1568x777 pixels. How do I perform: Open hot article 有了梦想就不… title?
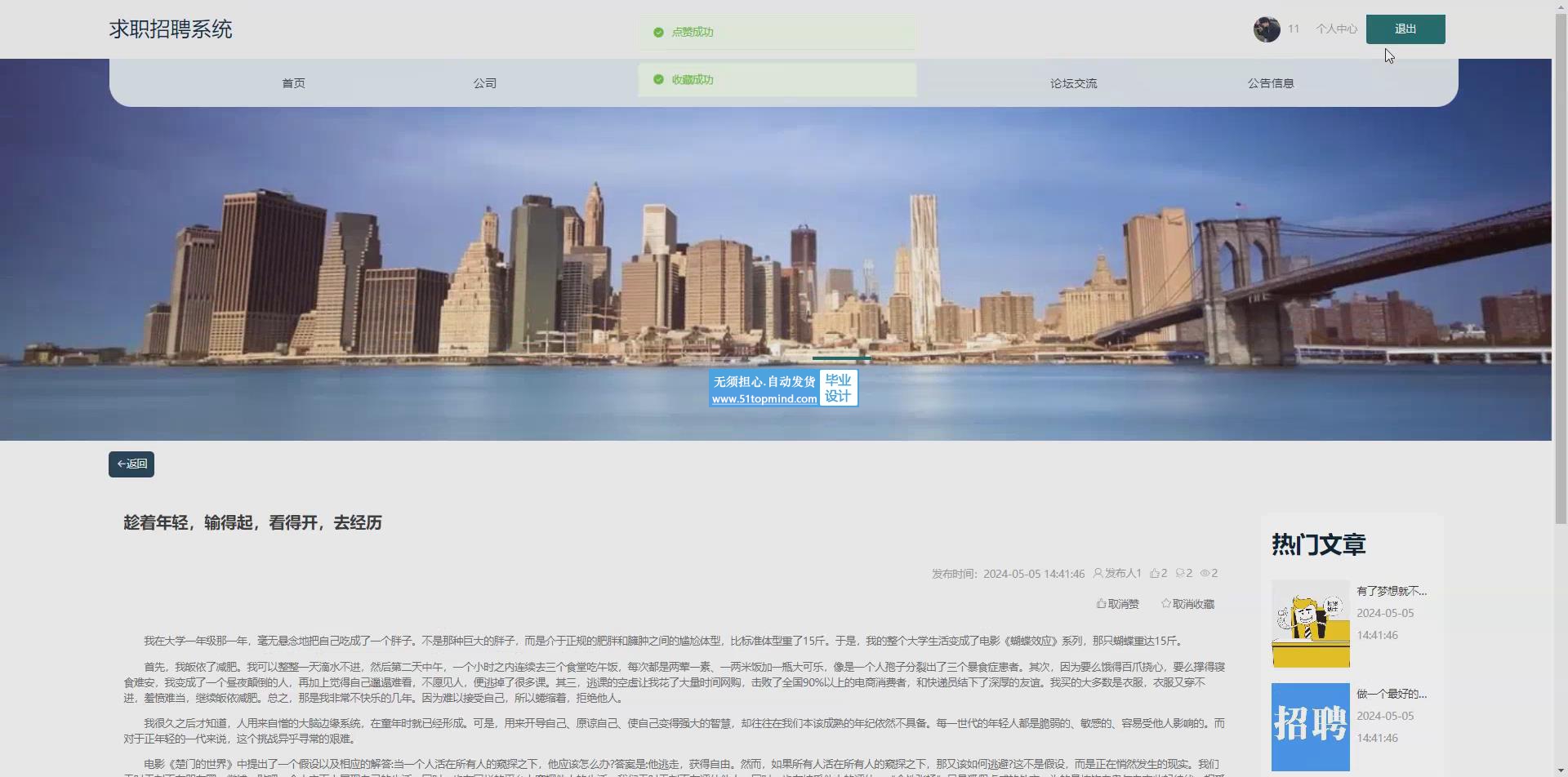(x=1392, y=591)
